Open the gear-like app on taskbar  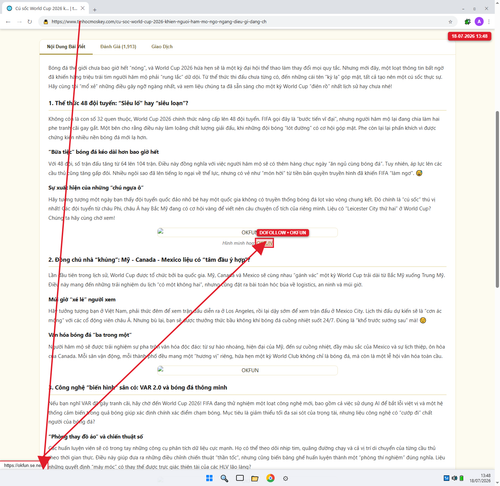click(285, 478)
